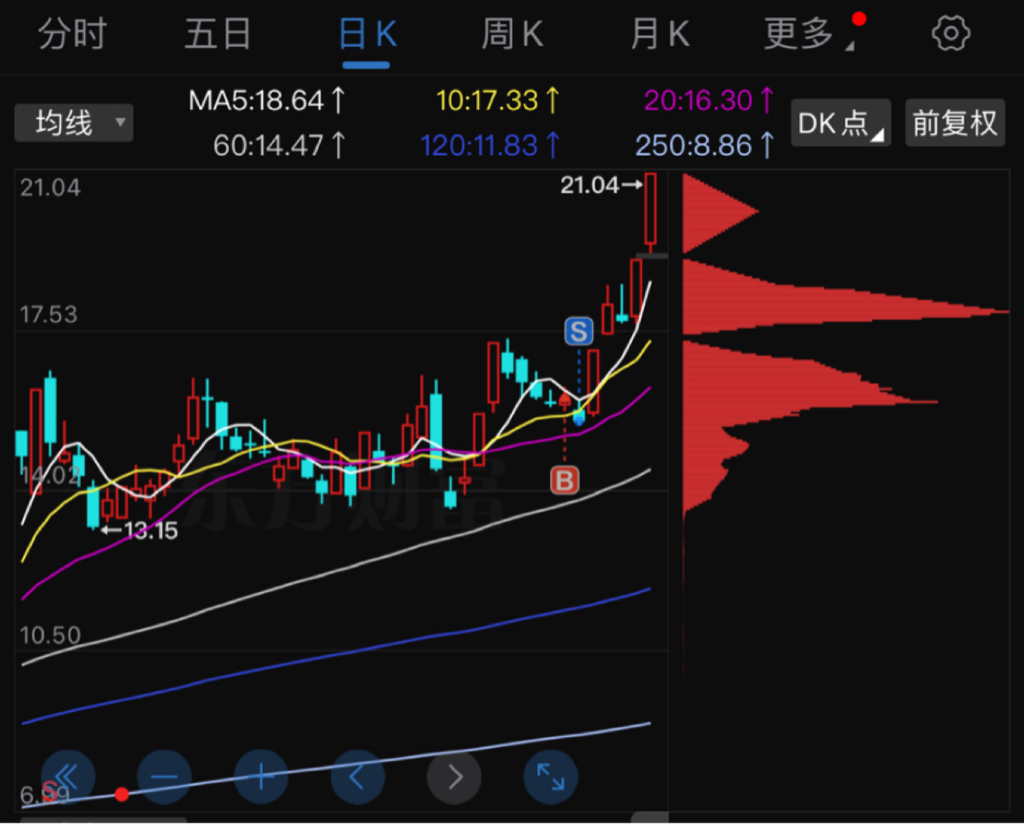Viewport: 1024px width, 824px height.
Task: Tap the blue S sell marker
Action: coord(579,332)
